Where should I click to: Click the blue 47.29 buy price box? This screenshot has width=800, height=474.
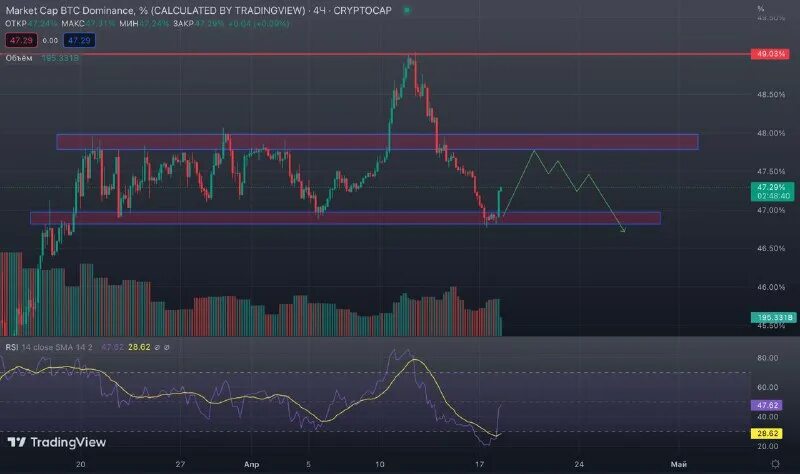click(x=79, y=40)
